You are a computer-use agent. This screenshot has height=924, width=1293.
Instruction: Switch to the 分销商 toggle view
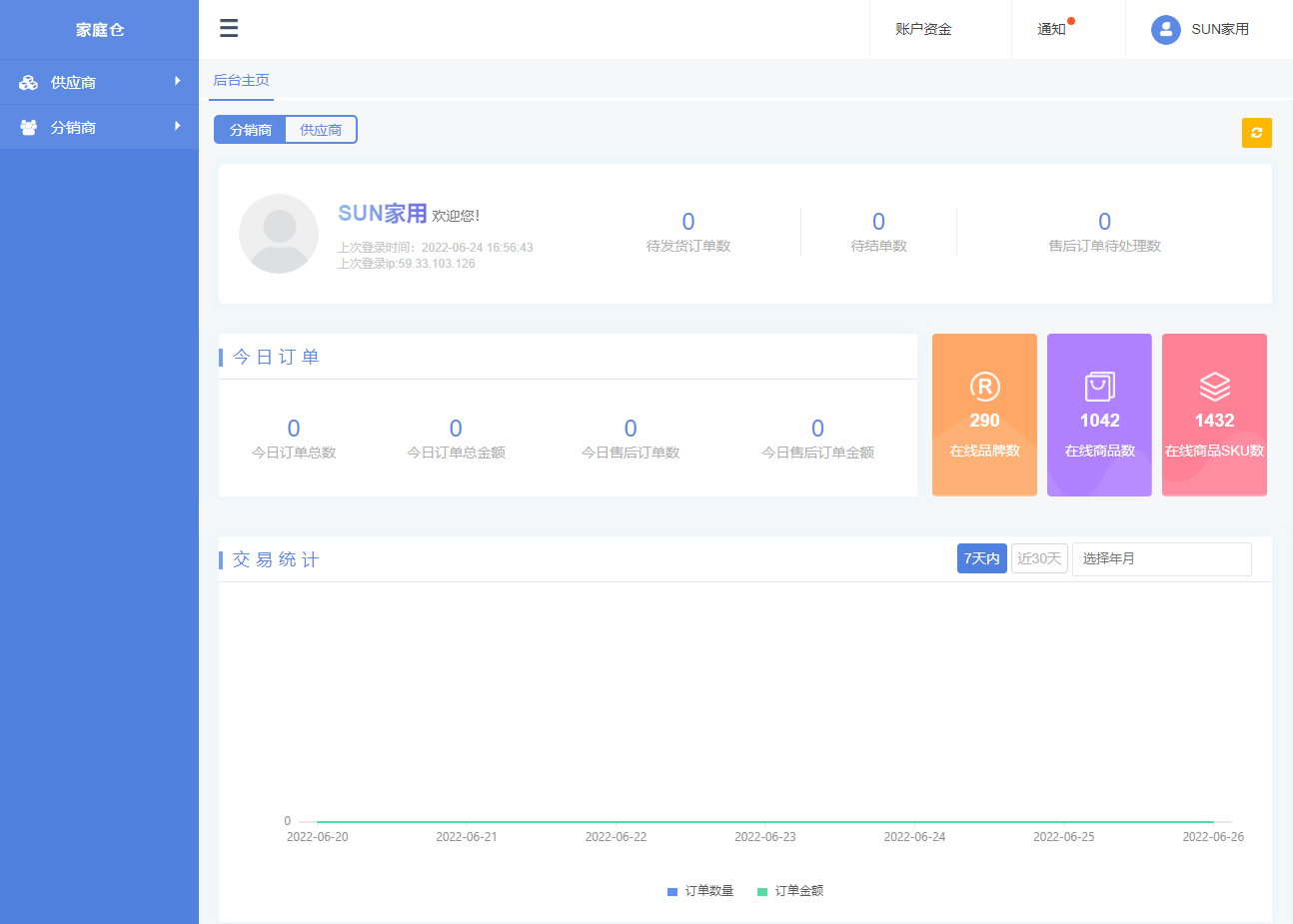coord(250,130)
